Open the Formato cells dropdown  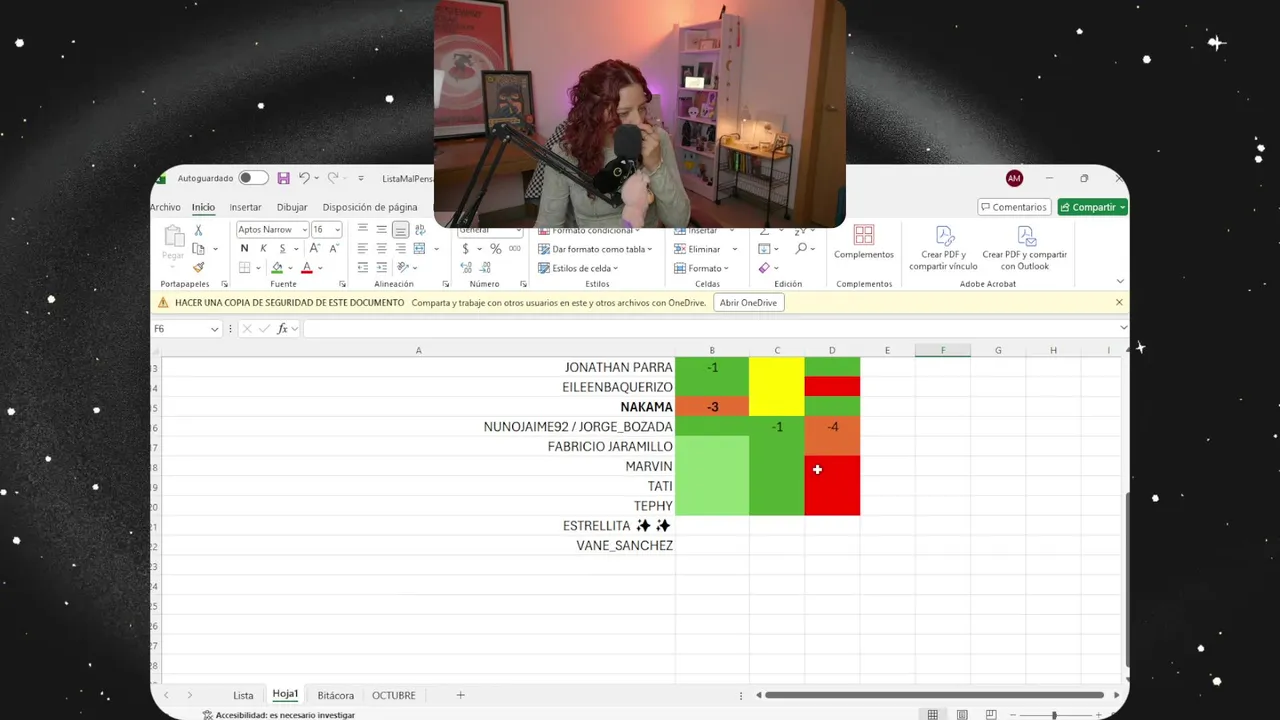[x=701, y=268]
